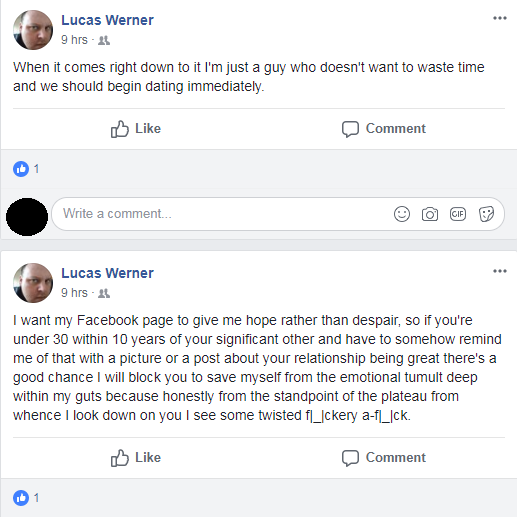Comment on the second post

[x=384, y=458]
